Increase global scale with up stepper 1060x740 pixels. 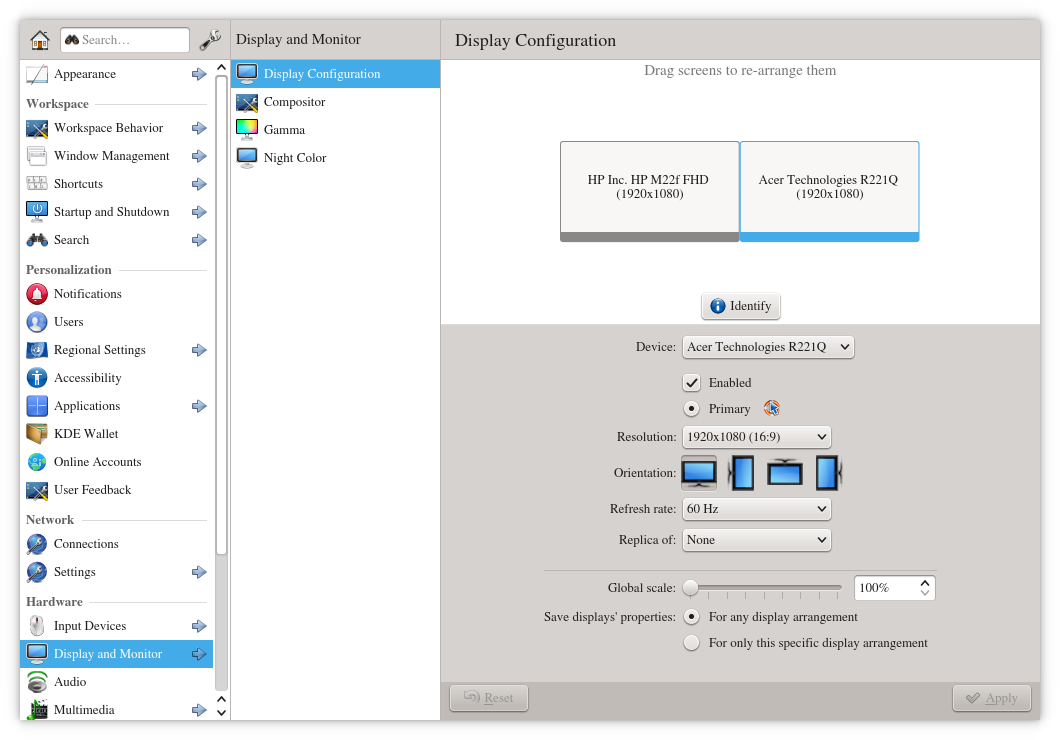(x=925, y=583)
